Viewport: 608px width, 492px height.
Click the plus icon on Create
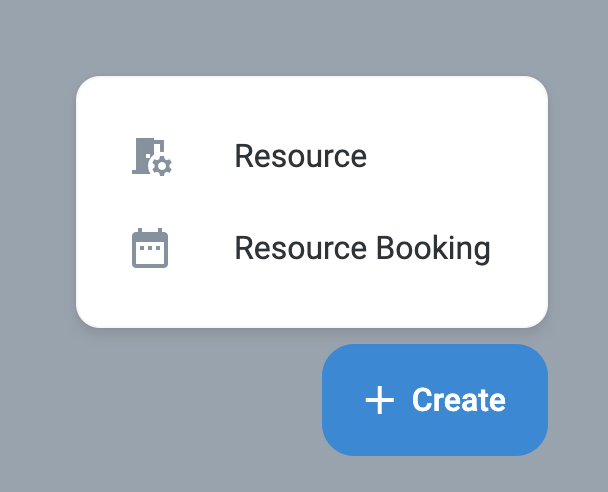click(x=379, y=401)
